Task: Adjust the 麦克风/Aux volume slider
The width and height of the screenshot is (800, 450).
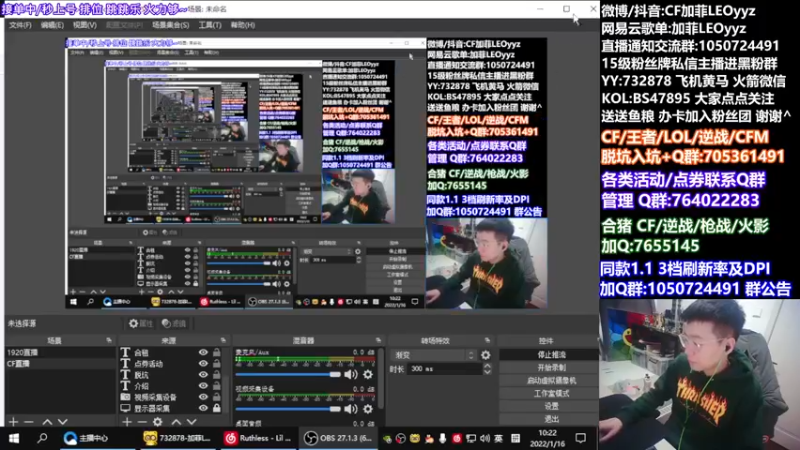Action: click(x=288, y=374)
